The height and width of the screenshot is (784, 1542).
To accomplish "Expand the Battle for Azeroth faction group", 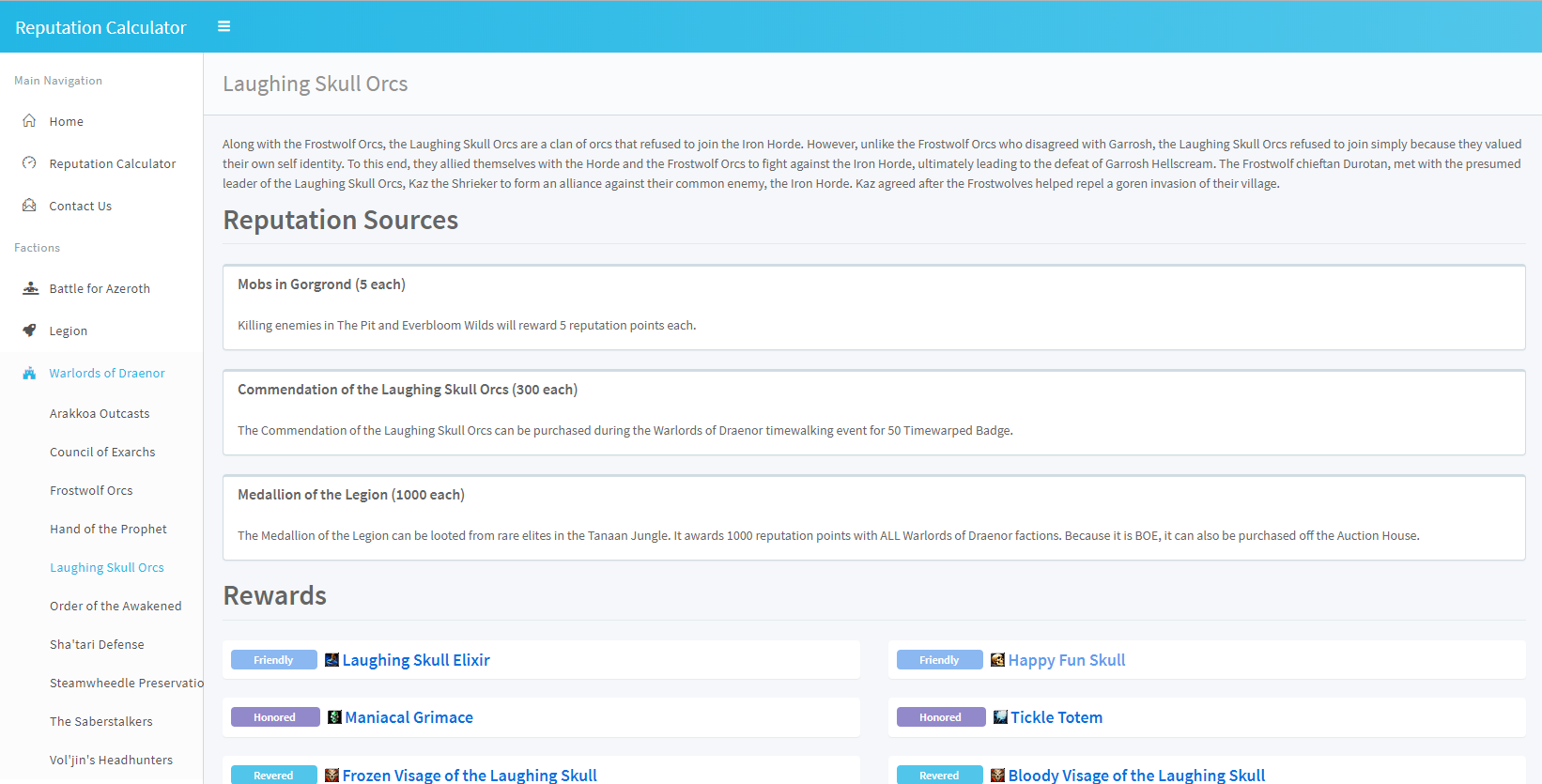I will coord(101,288).
